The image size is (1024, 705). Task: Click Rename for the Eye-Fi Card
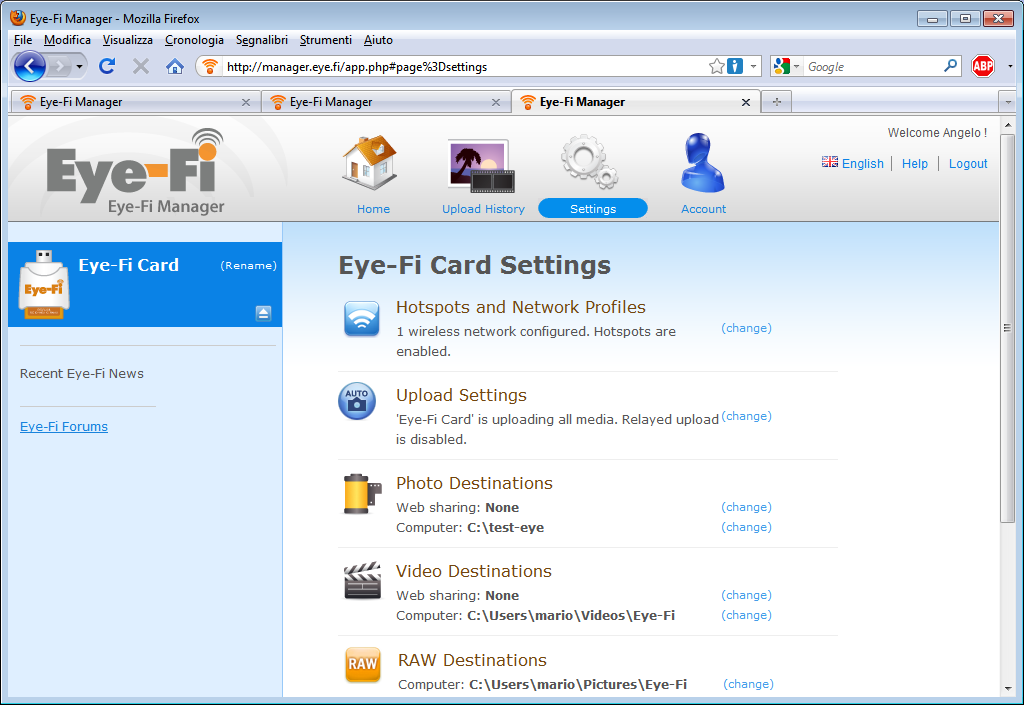click(248, 265)
